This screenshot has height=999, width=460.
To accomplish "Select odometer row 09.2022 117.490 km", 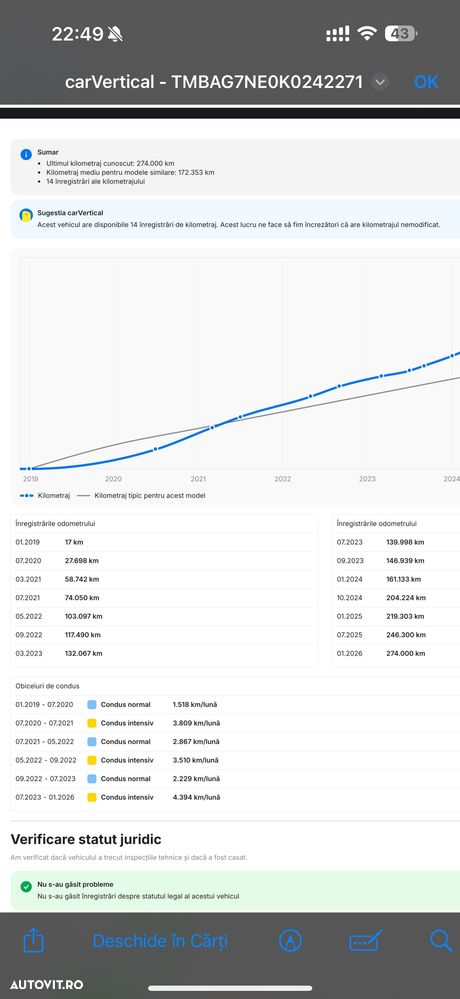I will (x=164, y=635).
